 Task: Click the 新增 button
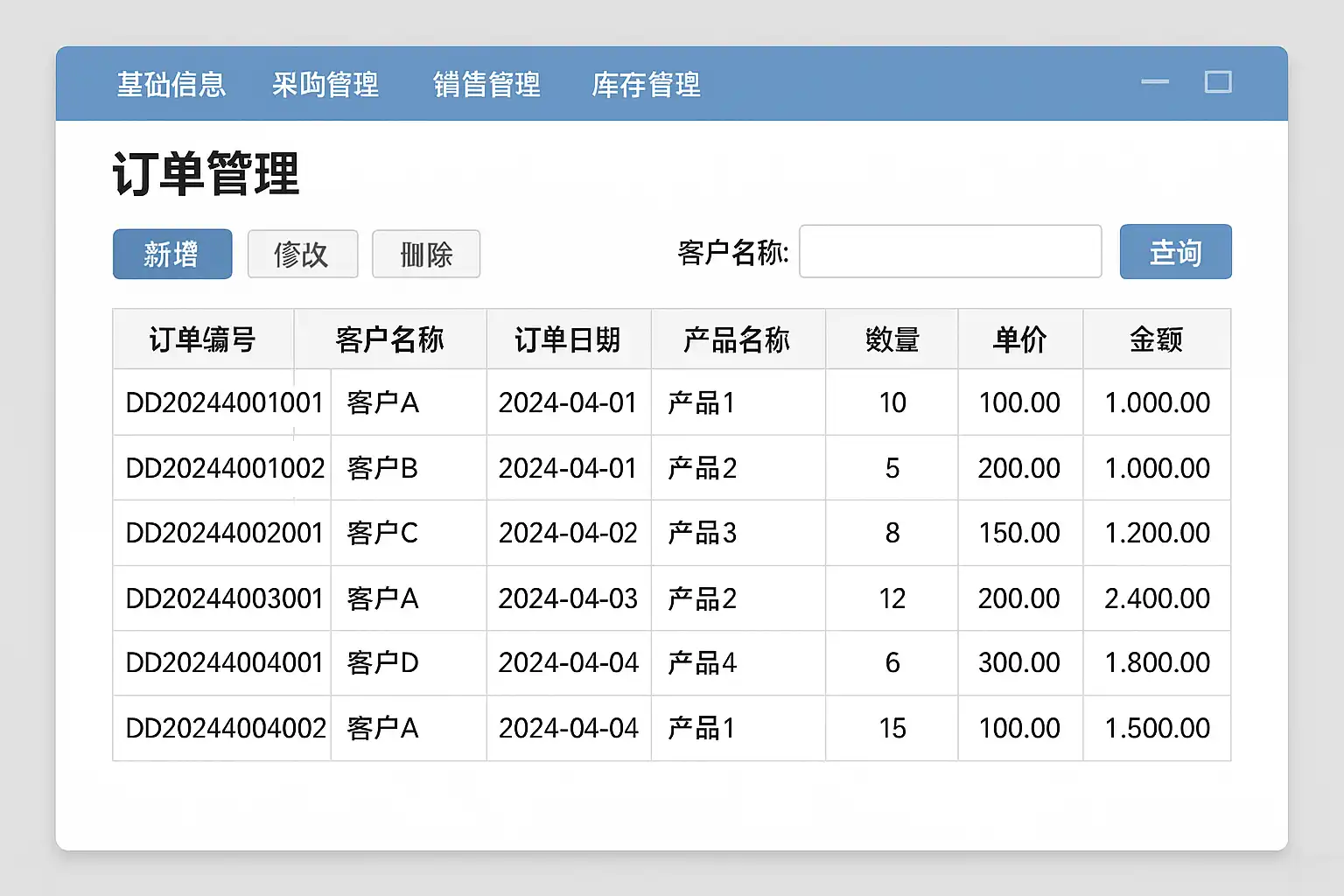click(x=172, y=255)
